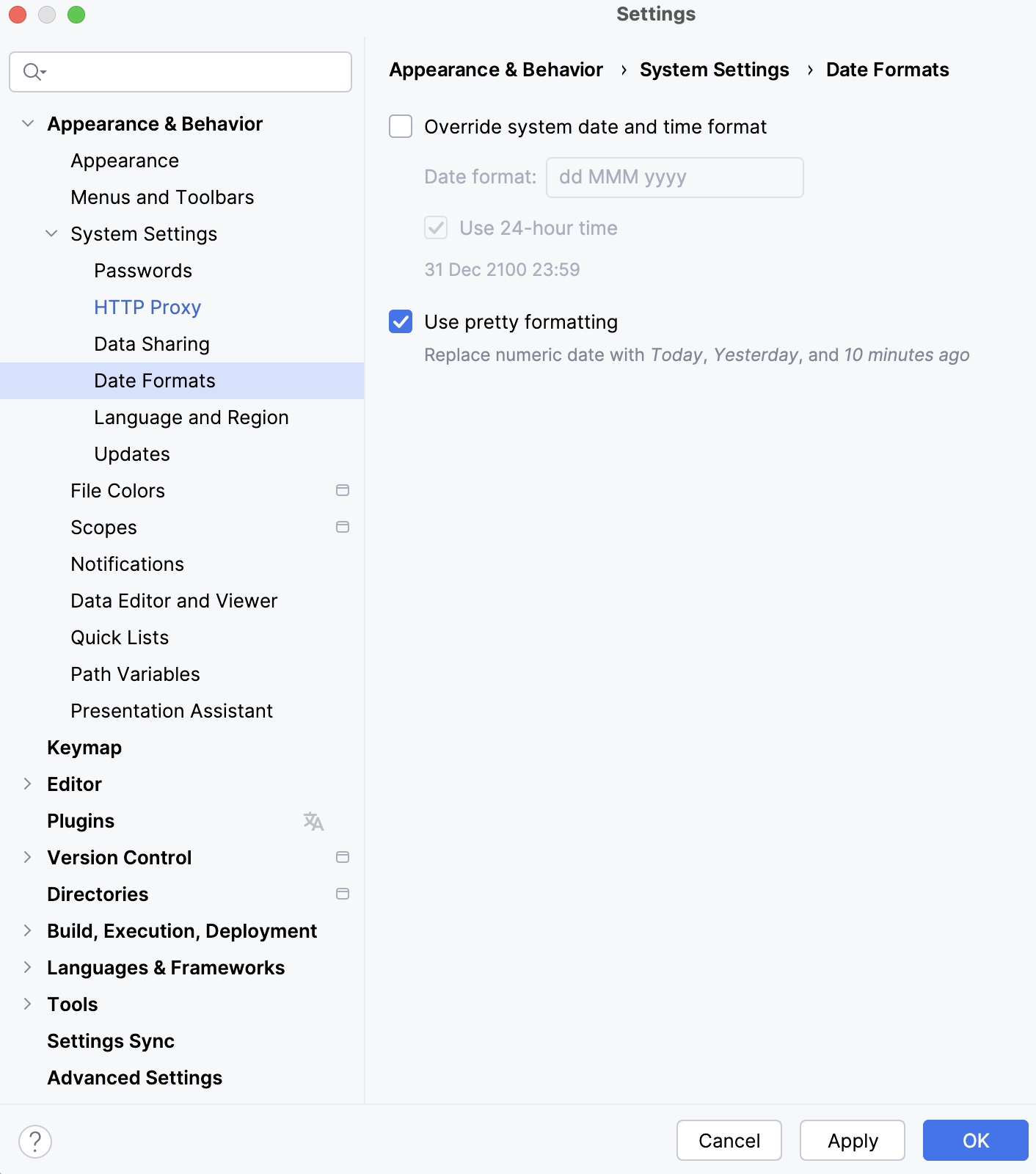Click the project-level icon next to File Colors
The width and height of the screenshot is (1036, 1174).
tap(342, 490)
